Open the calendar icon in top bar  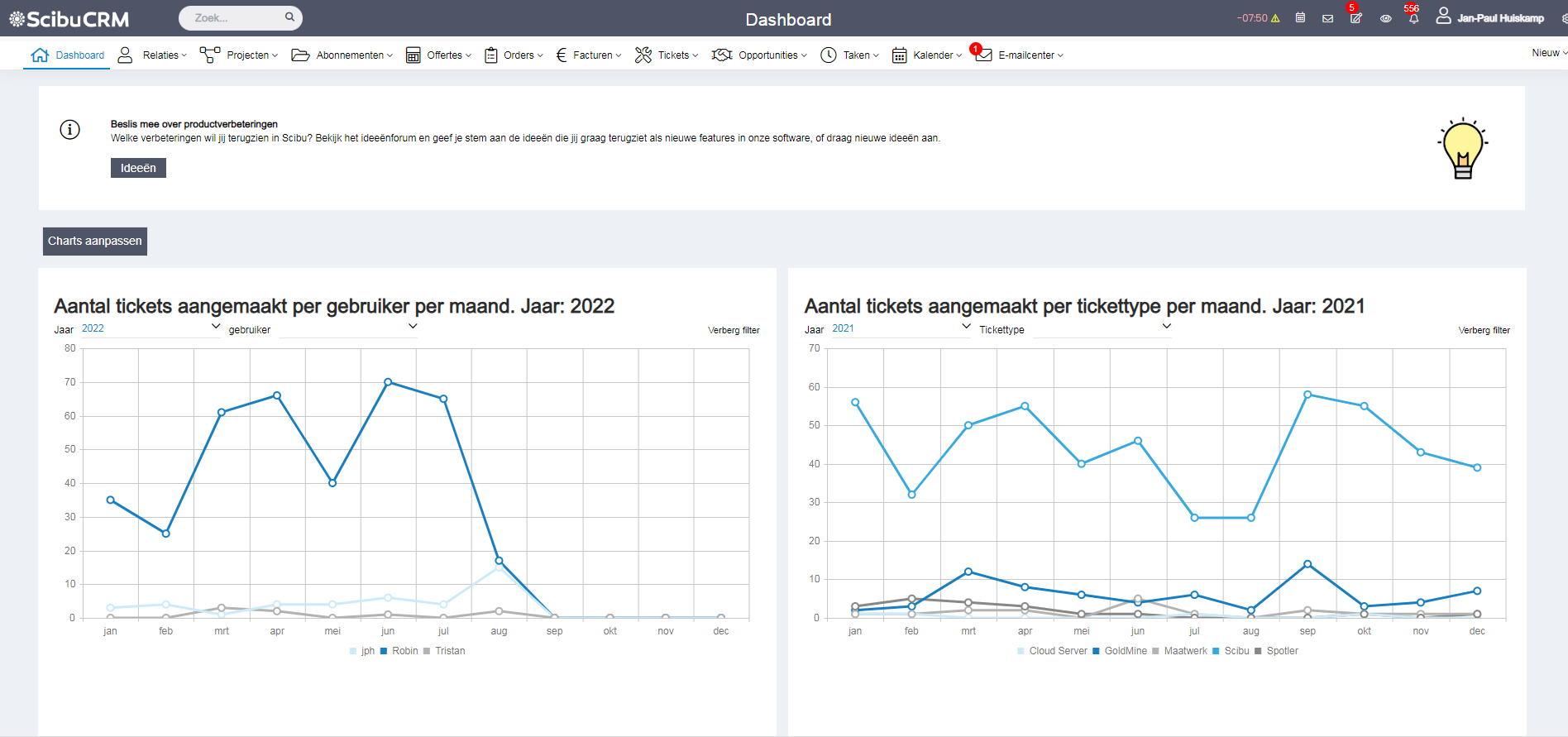coord(1300,17)
